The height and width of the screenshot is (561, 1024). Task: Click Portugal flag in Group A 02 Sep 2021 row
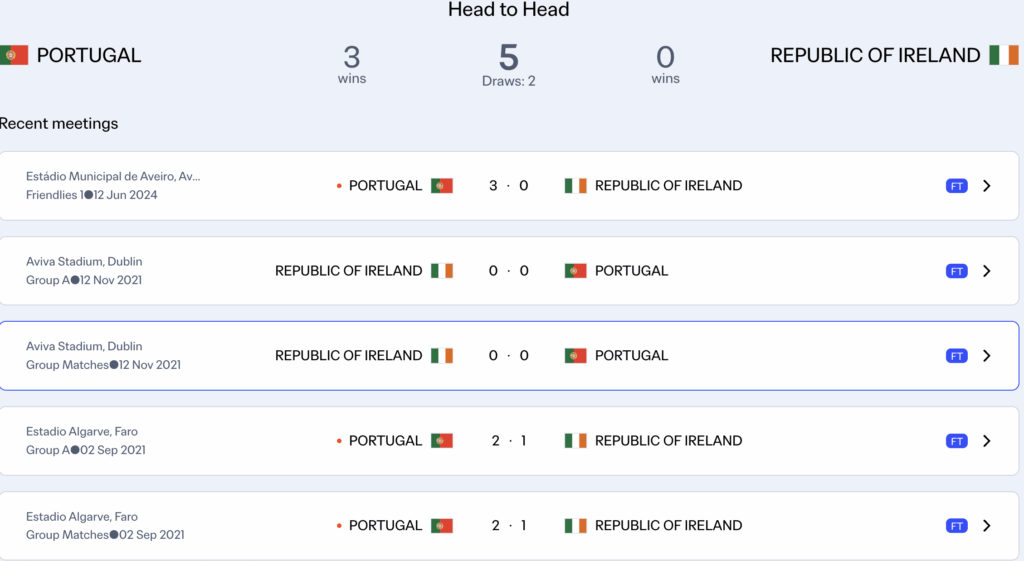click(x=442, y=441)
